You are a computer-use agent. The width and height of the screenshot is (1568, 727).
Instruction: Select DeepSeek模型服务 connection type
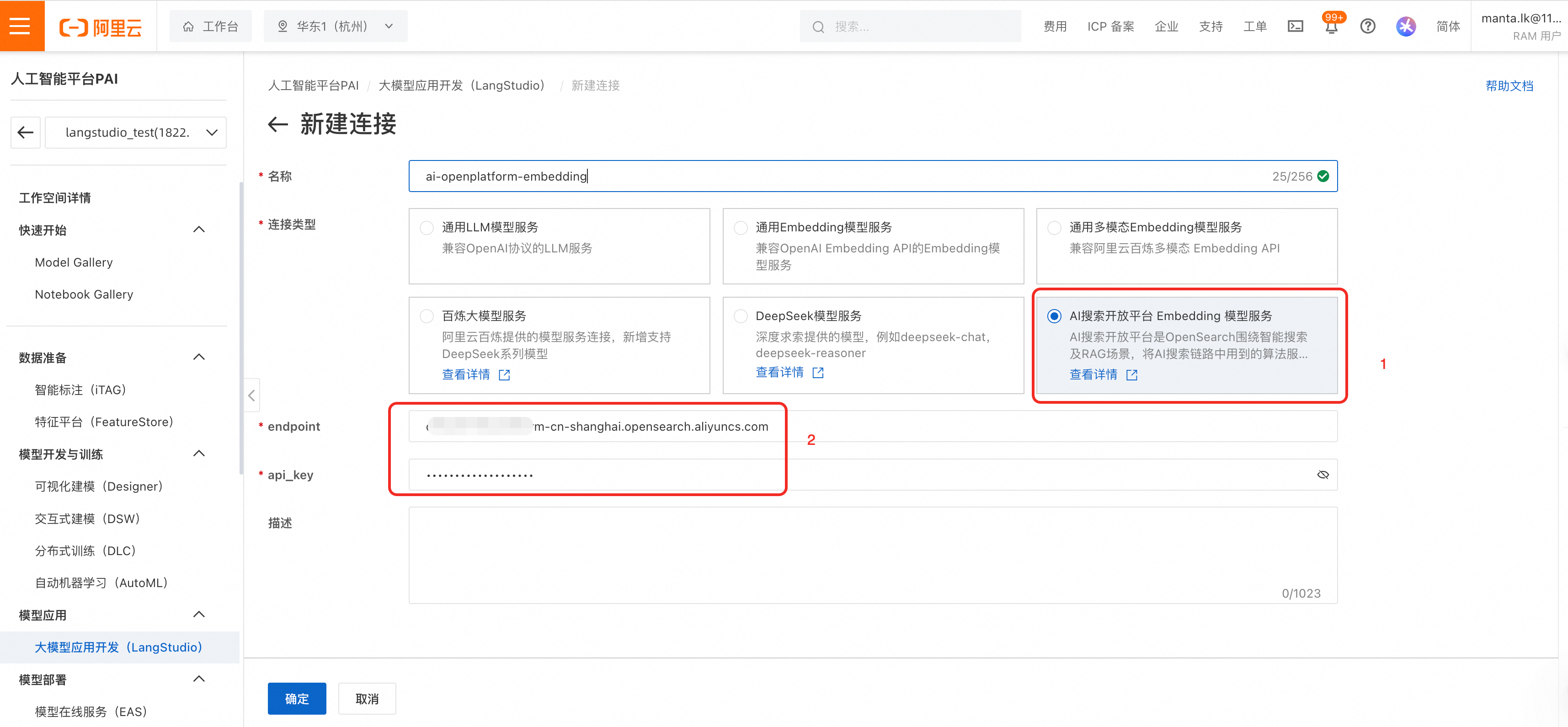tap(741, 316)
